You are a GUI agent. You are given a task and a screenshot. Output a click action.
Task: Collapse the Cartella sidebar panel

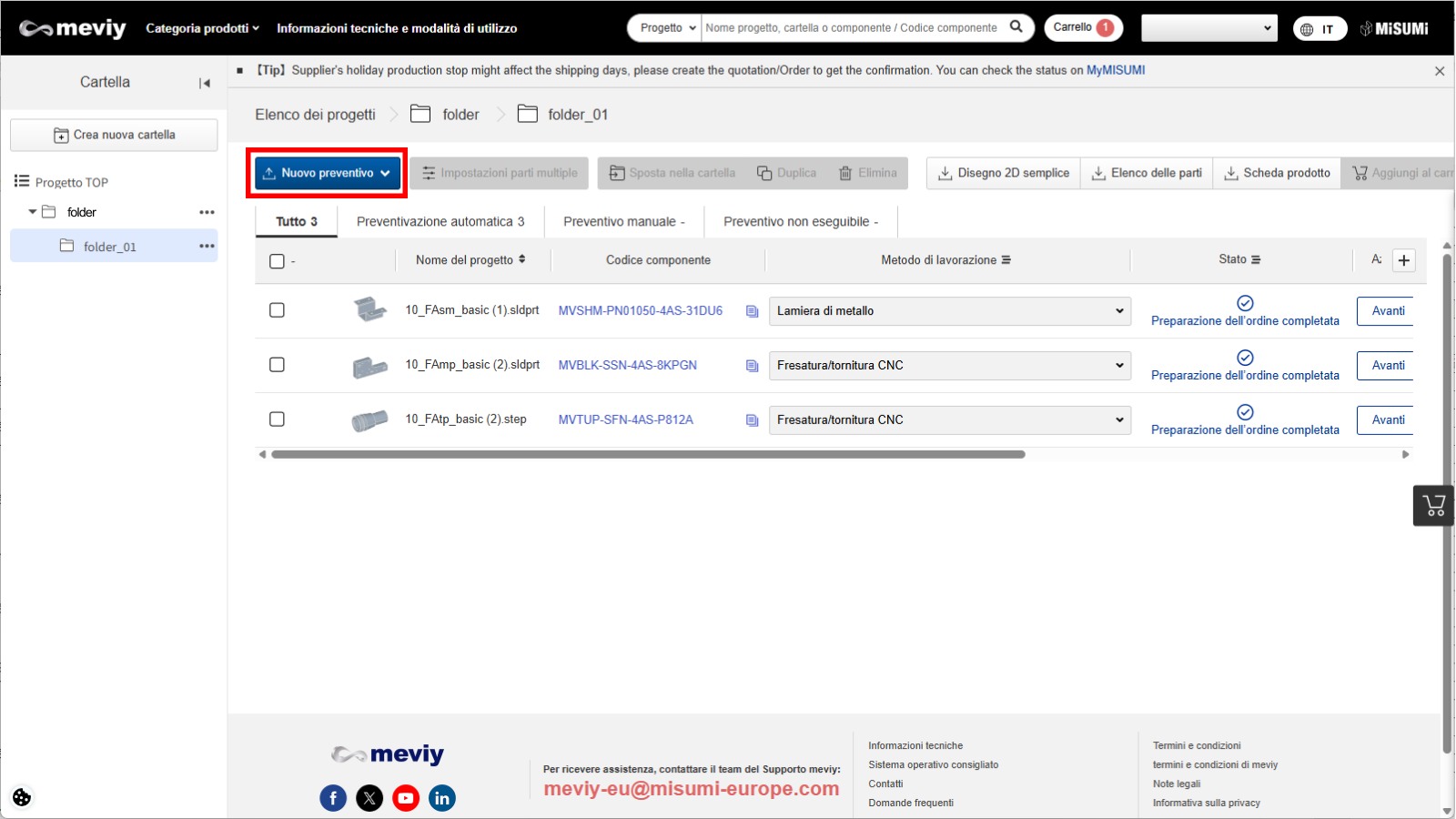[x=205, y=83]
